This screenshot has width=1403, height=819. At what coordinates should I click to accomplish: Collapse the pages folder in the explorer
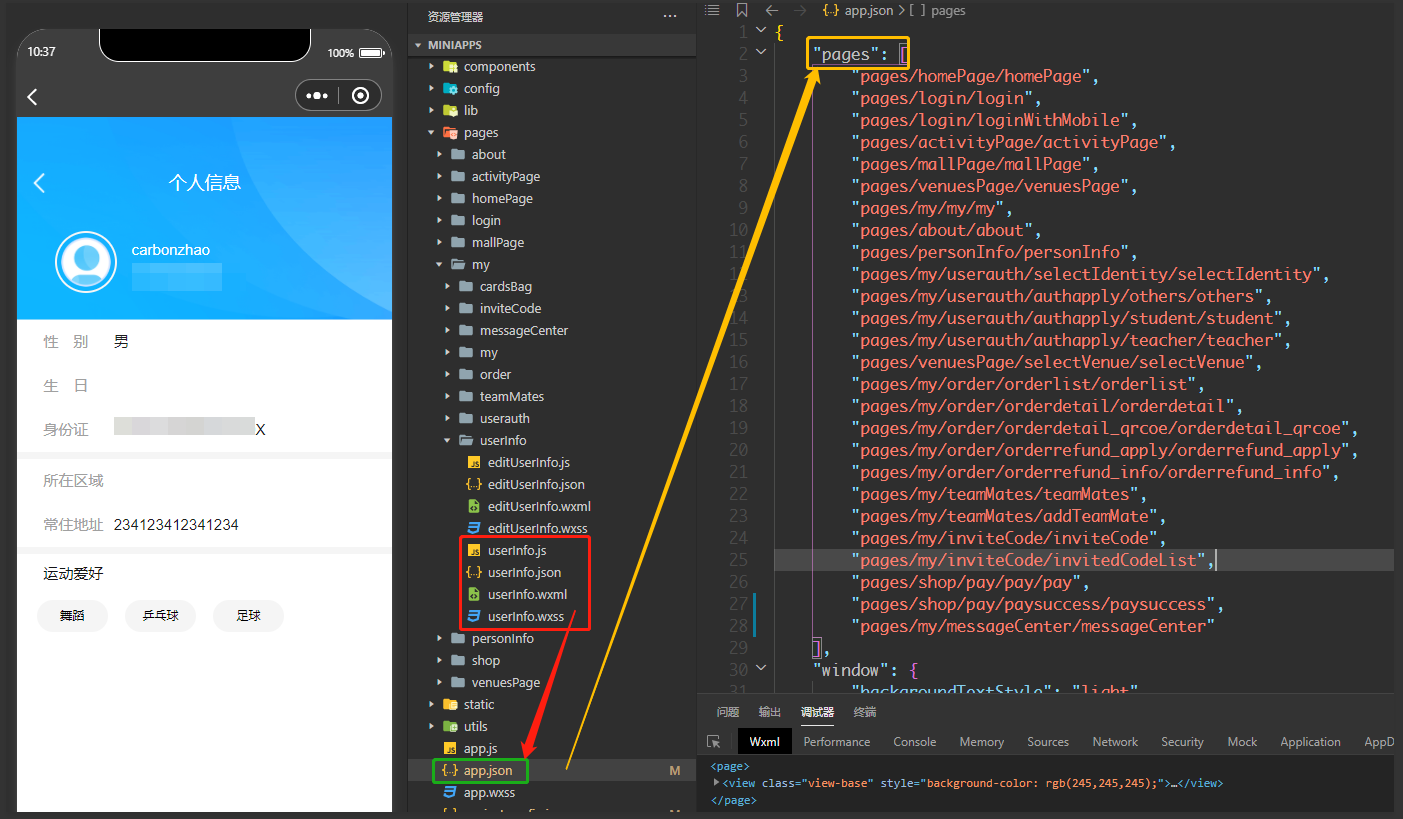click(x=432, y=132)
